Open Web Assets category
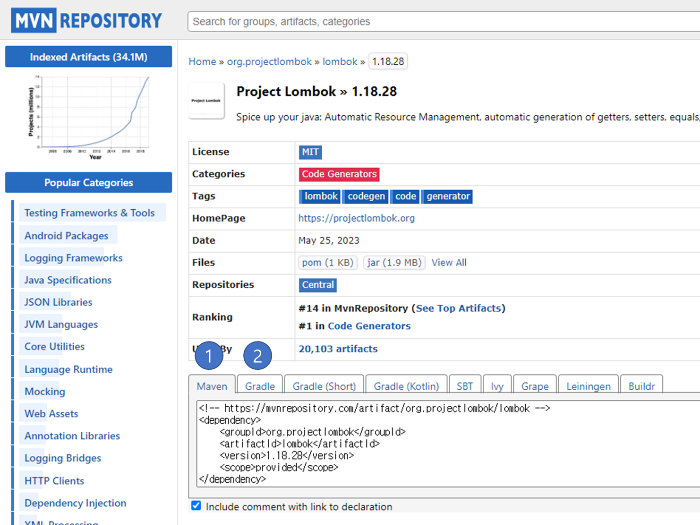Screen dimensions: 700x525 [x=51, y=413]
